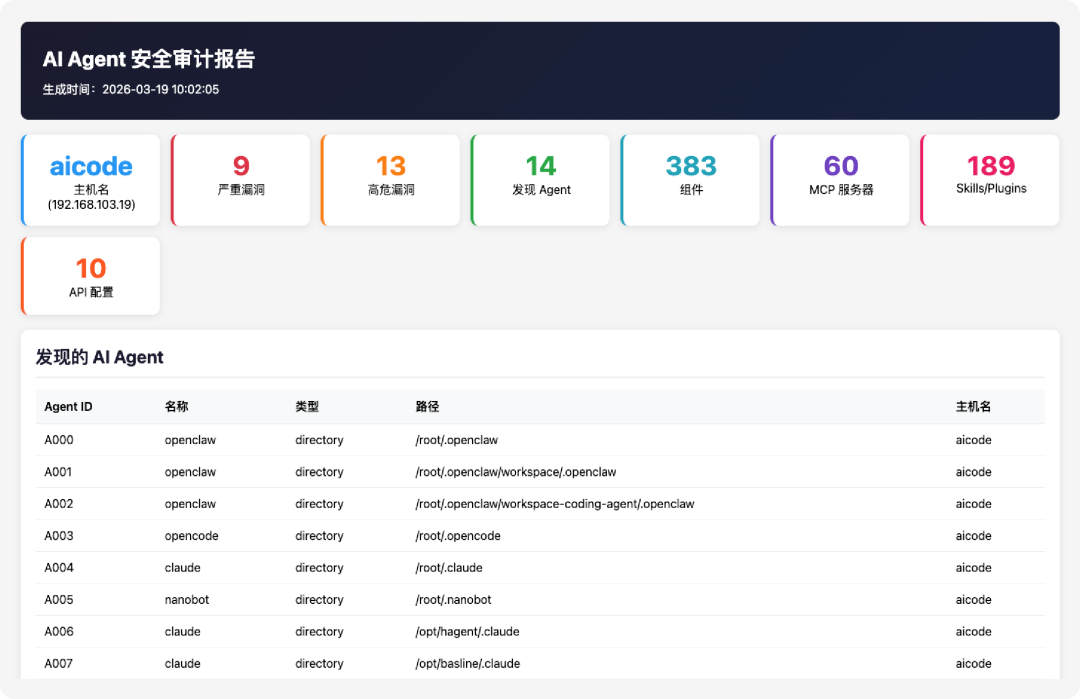This screenshot has height=699, width=1080.
Task: Select Agent ID cell 'A007'
Action: (x=59, y=664)
